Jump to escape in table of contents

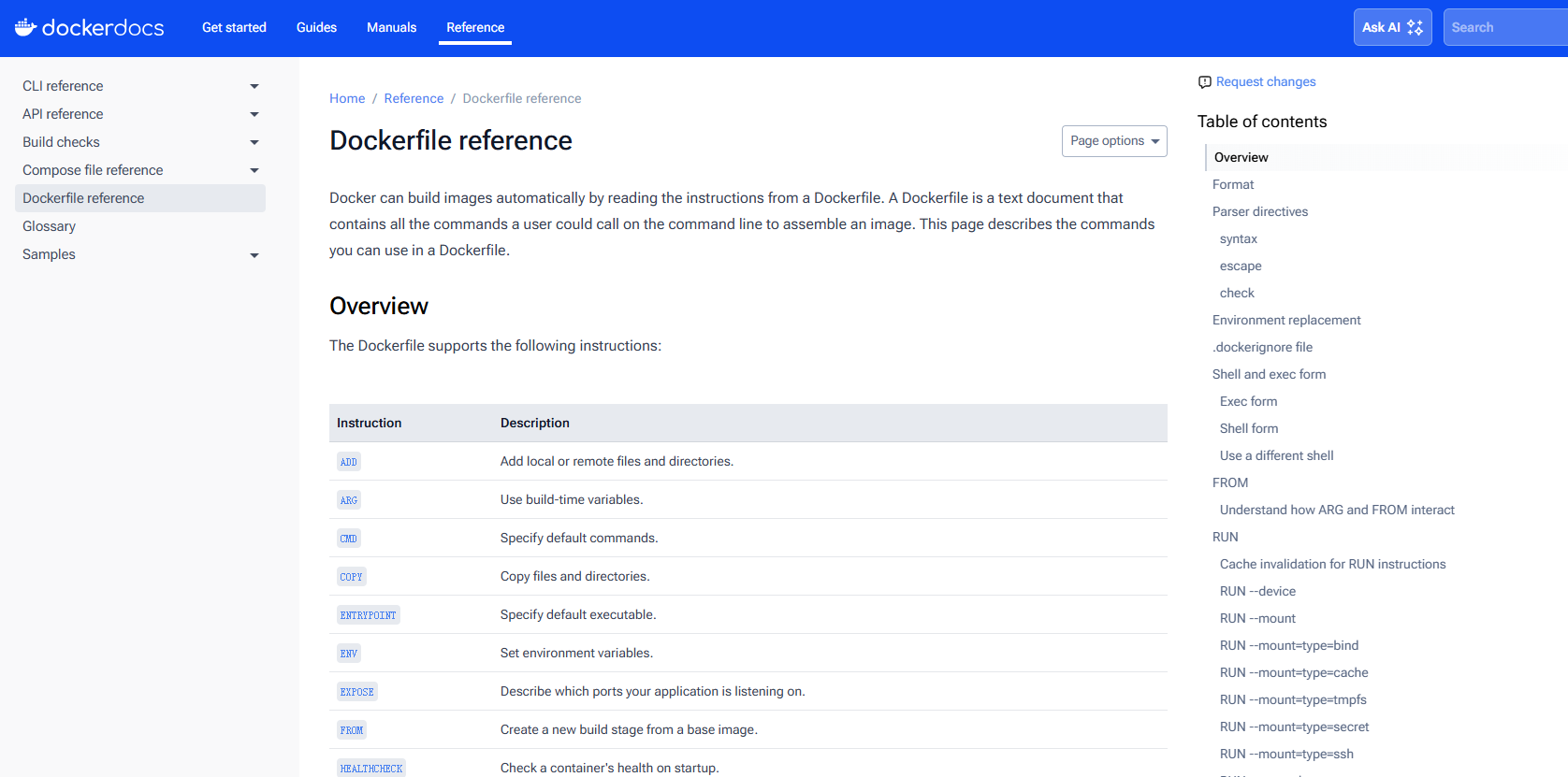(1241, 266)
